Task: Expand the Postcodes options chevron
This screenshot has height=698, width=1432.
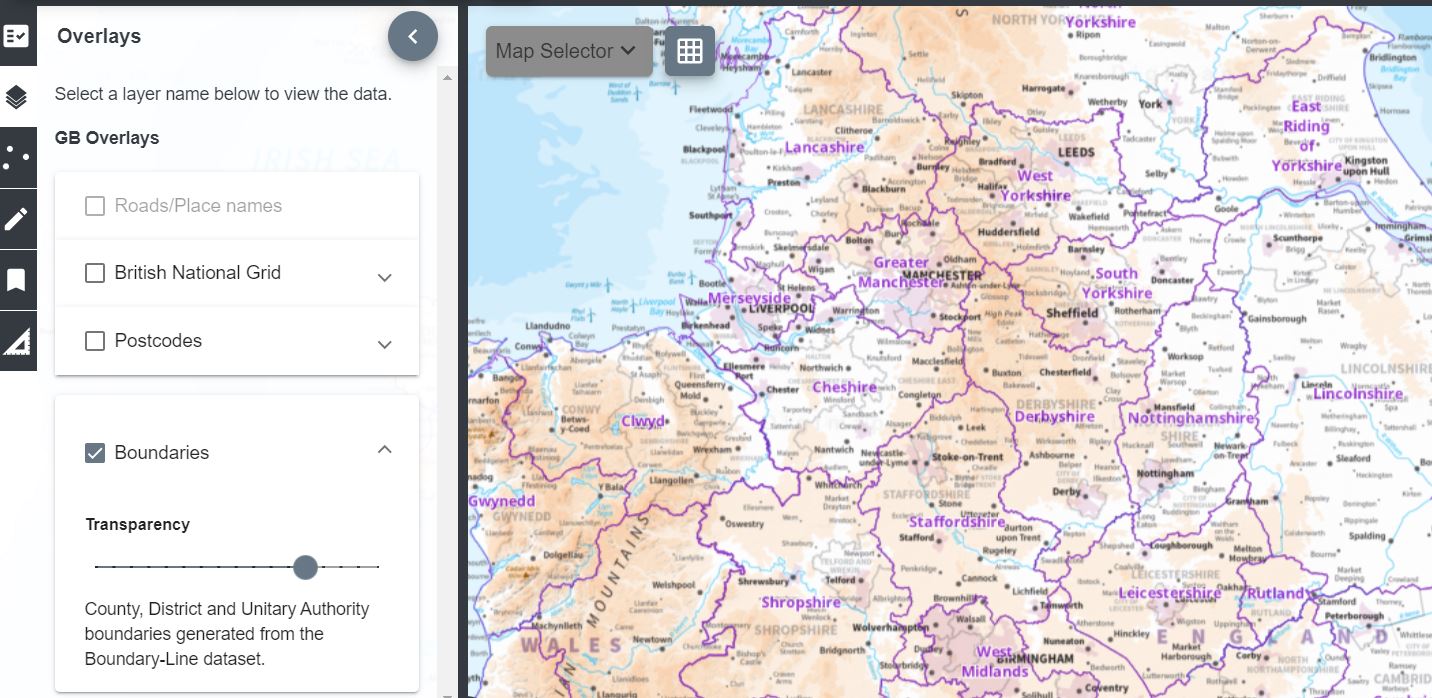Action: click(x=385, y=344)
